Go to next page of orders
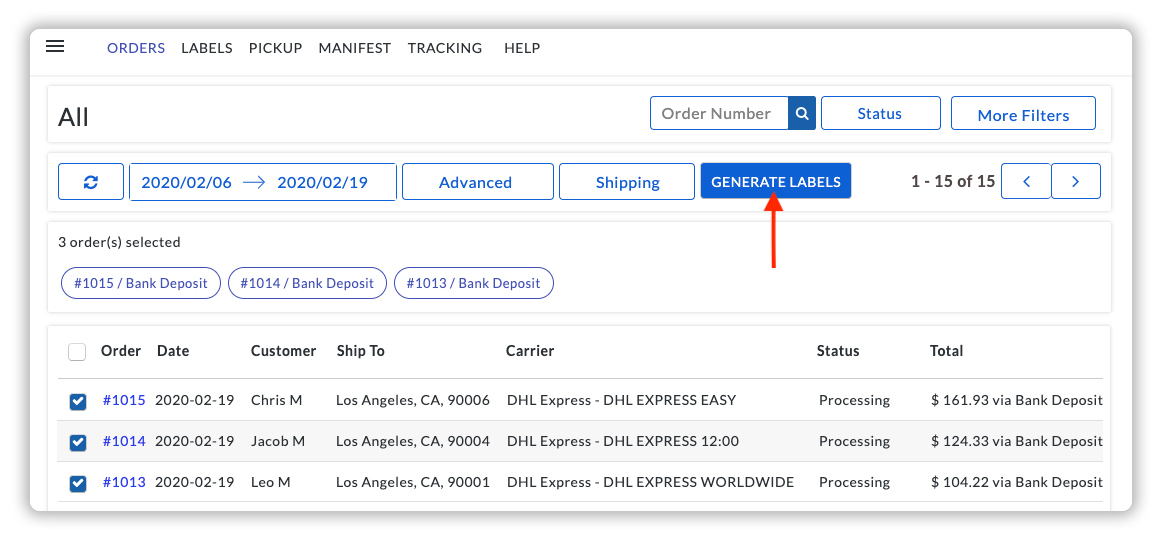 [x=1076, y=181]
